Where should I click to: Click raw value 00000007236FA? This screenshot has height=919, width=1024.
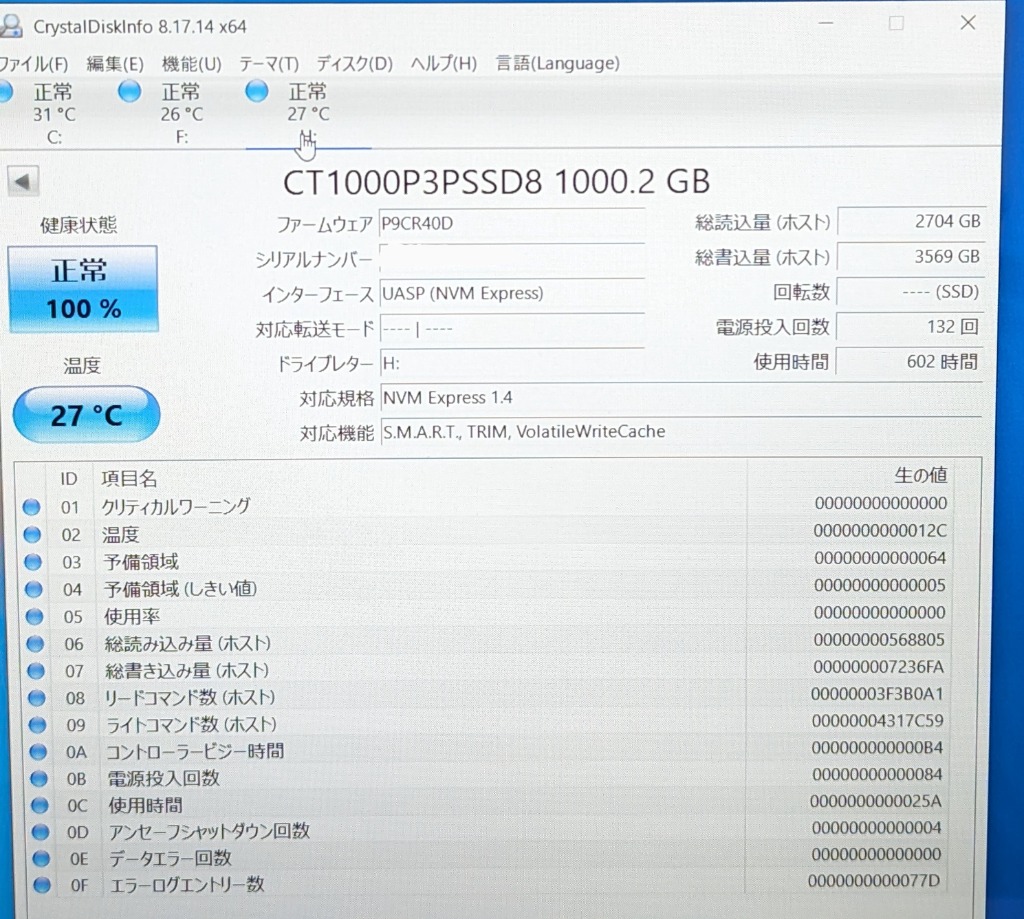pos(878,667)
